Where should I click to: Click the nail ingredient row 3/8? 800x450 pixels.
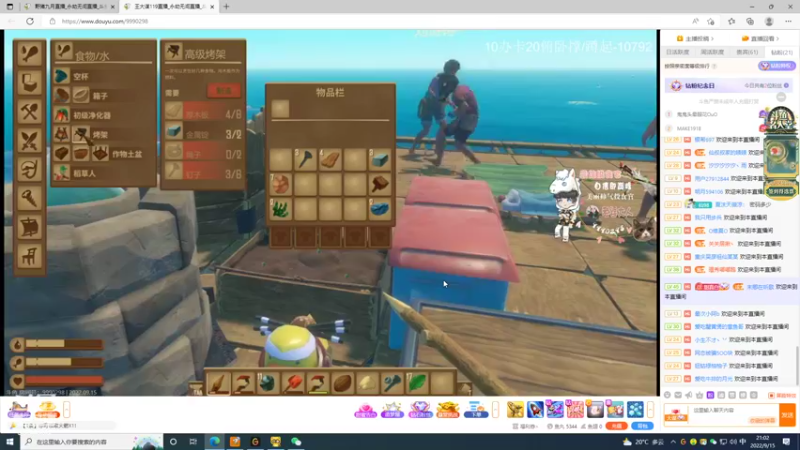(x=203, y=174)
